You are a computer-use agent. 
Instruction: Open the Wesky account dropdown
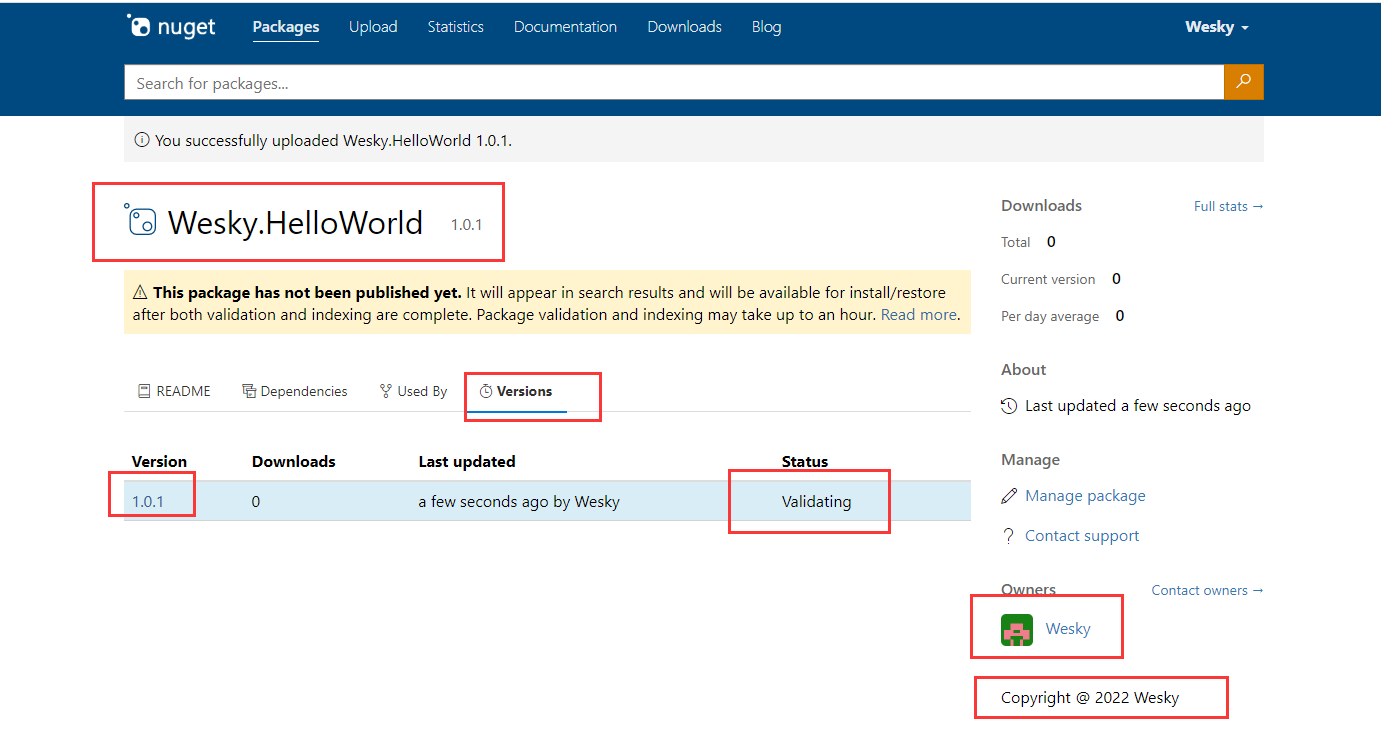[x=1217, y=27]
